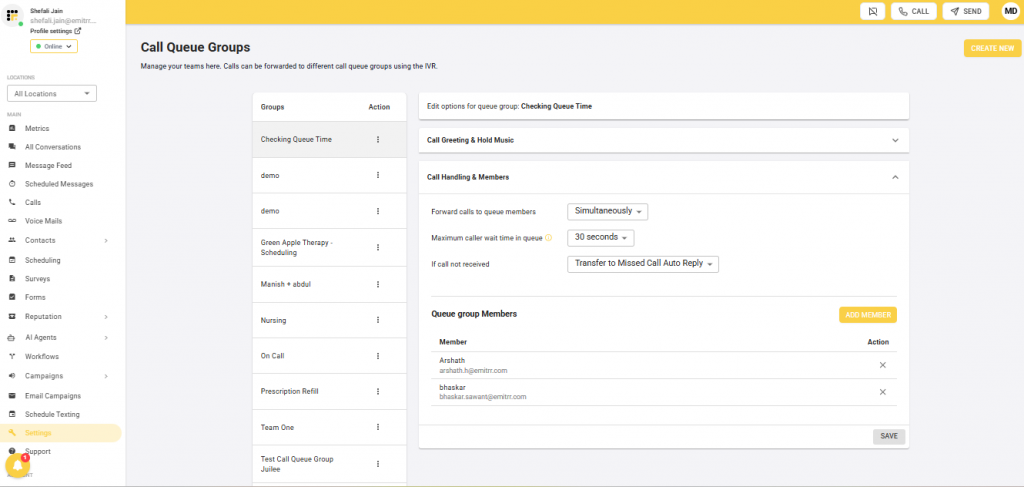This screenshot has height=487, width=1024.
Task: Click the Emitrr logo in top-left
Action: 12,16
